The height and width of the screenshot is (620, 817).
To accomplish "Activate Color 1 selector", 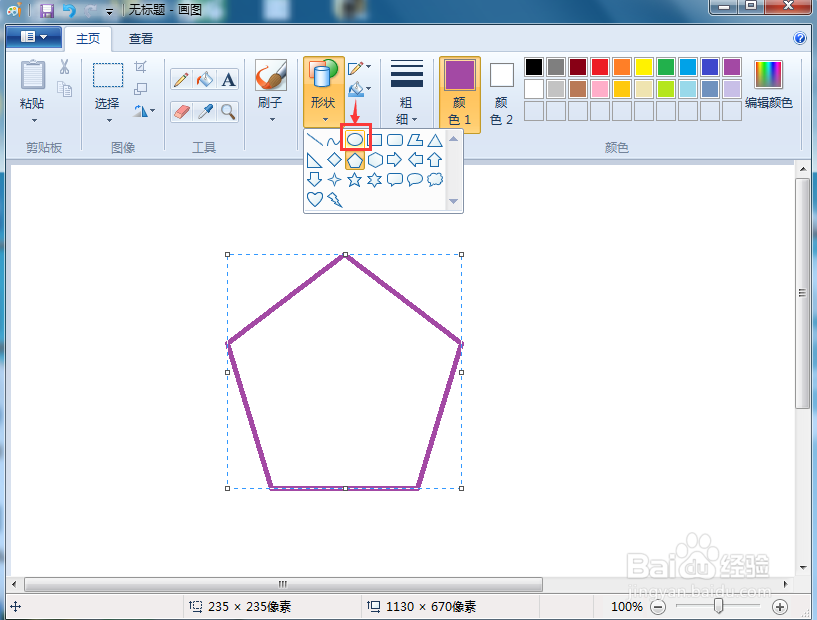I will [460, 95].
